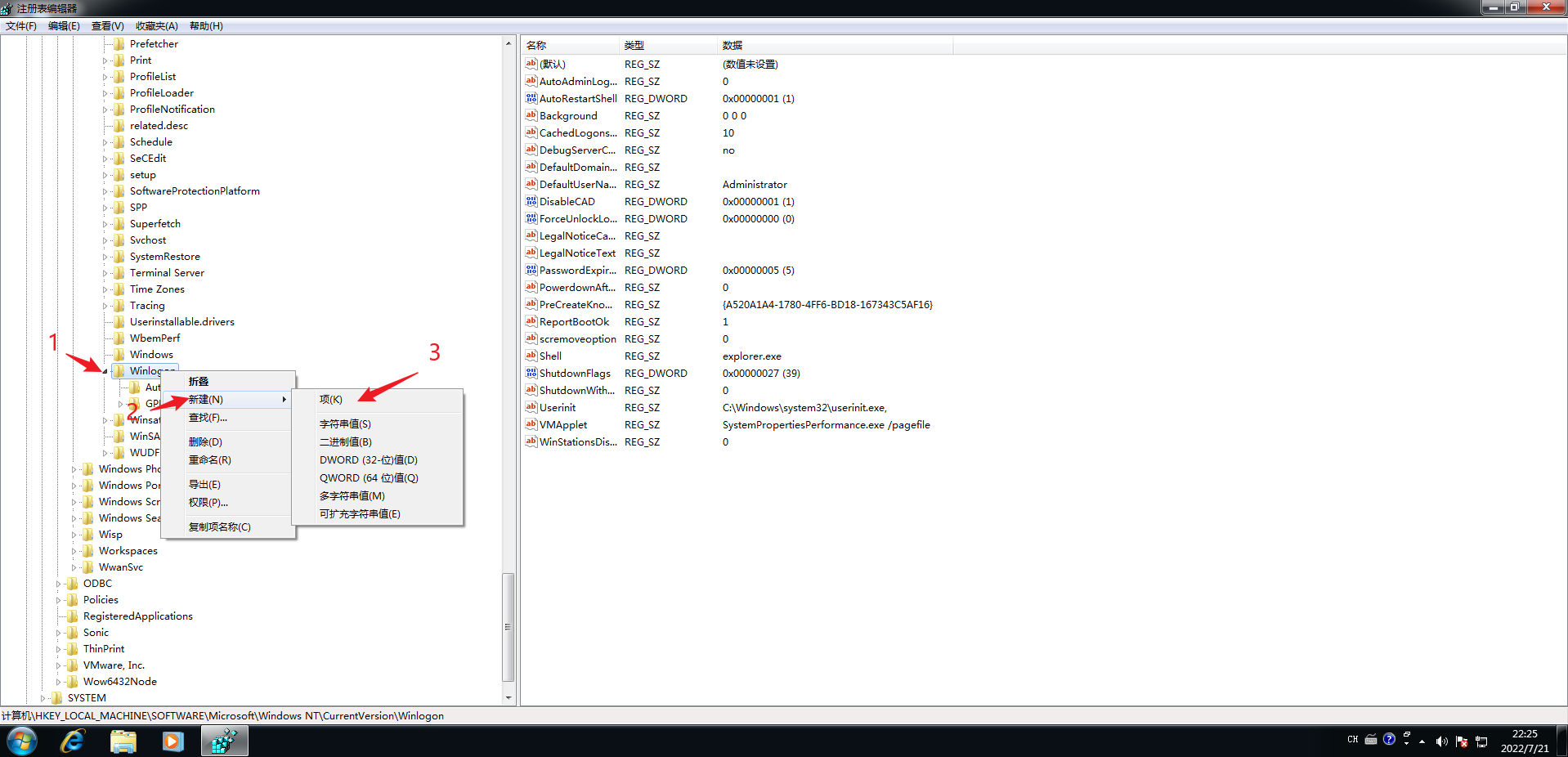This screenshot has height=757, width=1568.
Task: Open the Windows Start button
Action: (22, 741)
